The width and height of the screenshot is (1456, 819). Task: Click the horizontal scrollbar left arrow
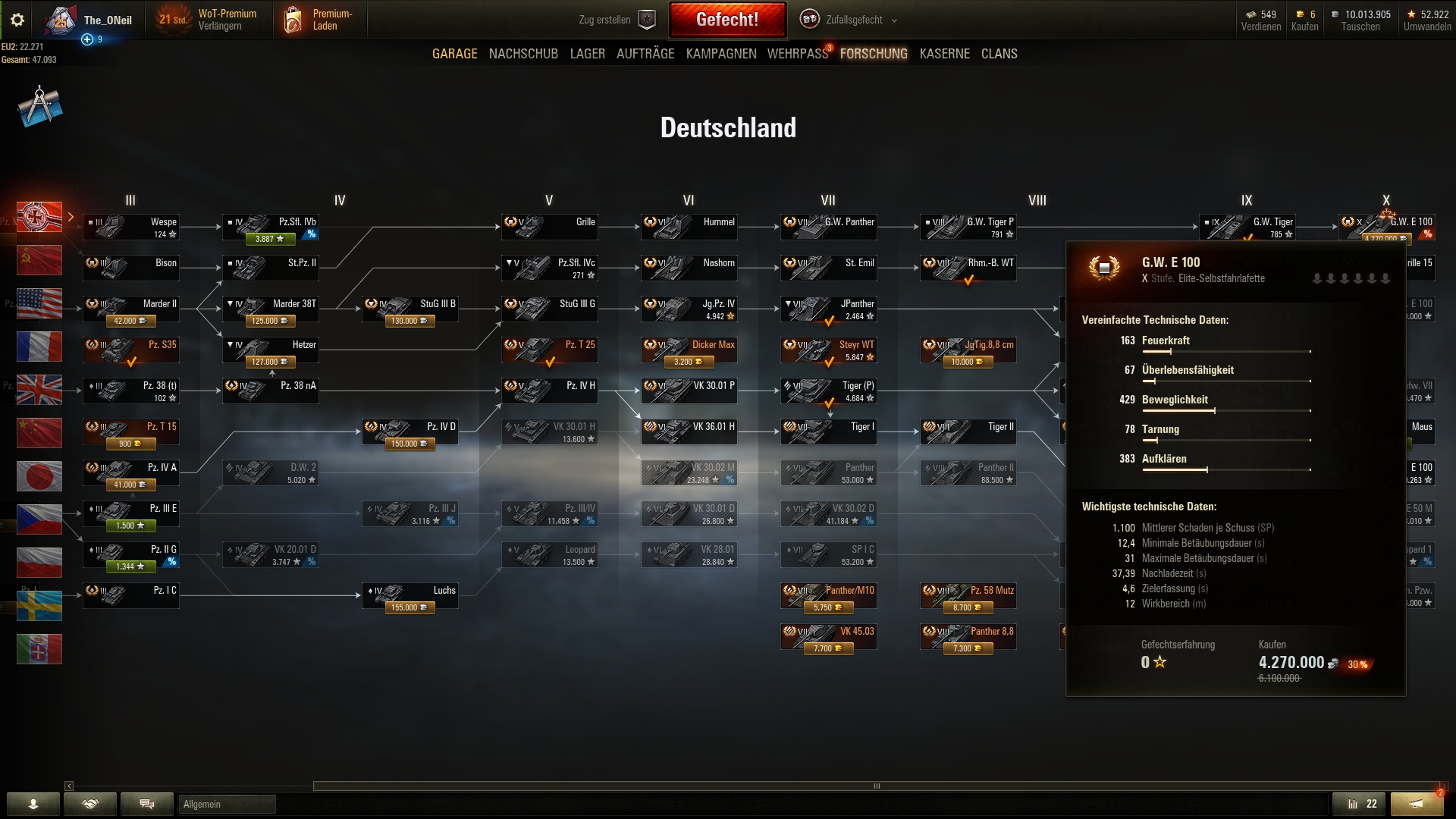coord(69,786)
